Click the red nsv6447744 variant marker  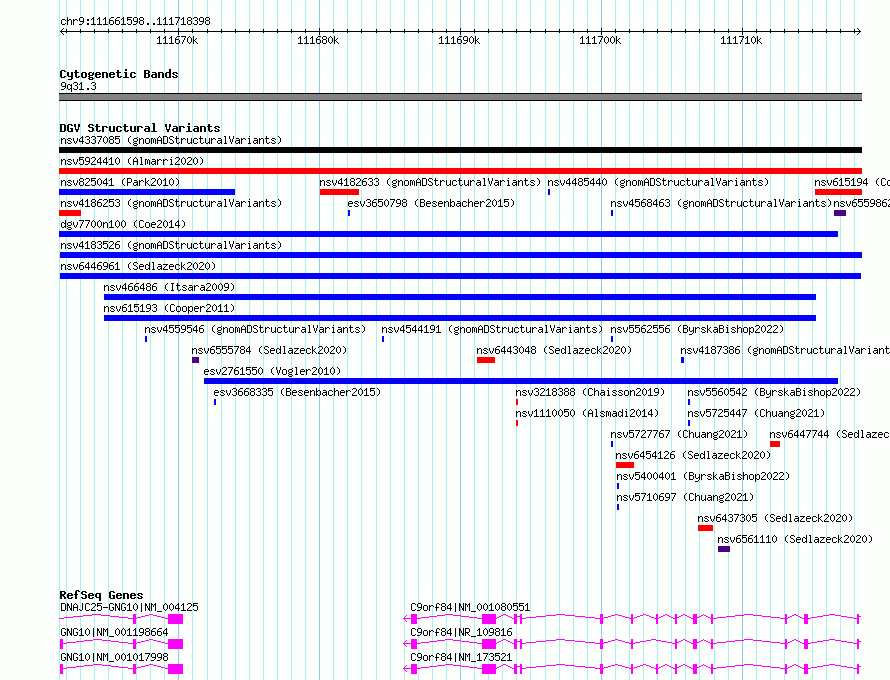775,444
